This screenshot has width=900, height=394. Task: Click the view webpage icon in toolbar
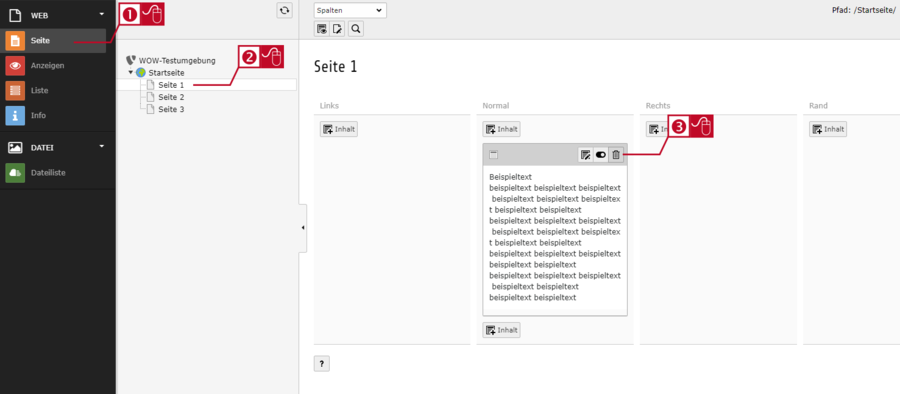click(322, 29)
